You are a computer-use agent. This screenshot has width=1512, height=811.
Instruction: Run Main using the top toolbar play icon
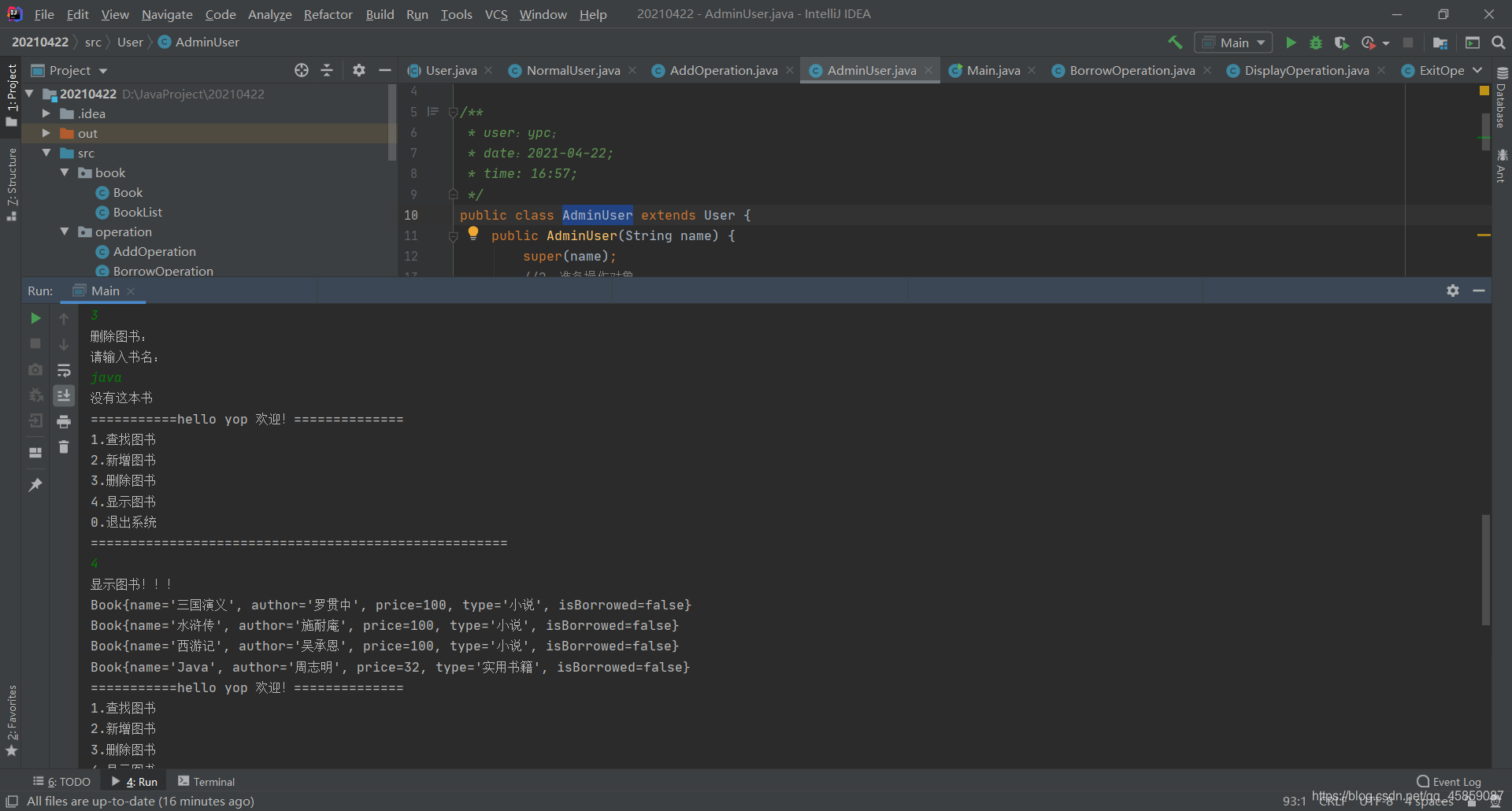pos(1291,43)
